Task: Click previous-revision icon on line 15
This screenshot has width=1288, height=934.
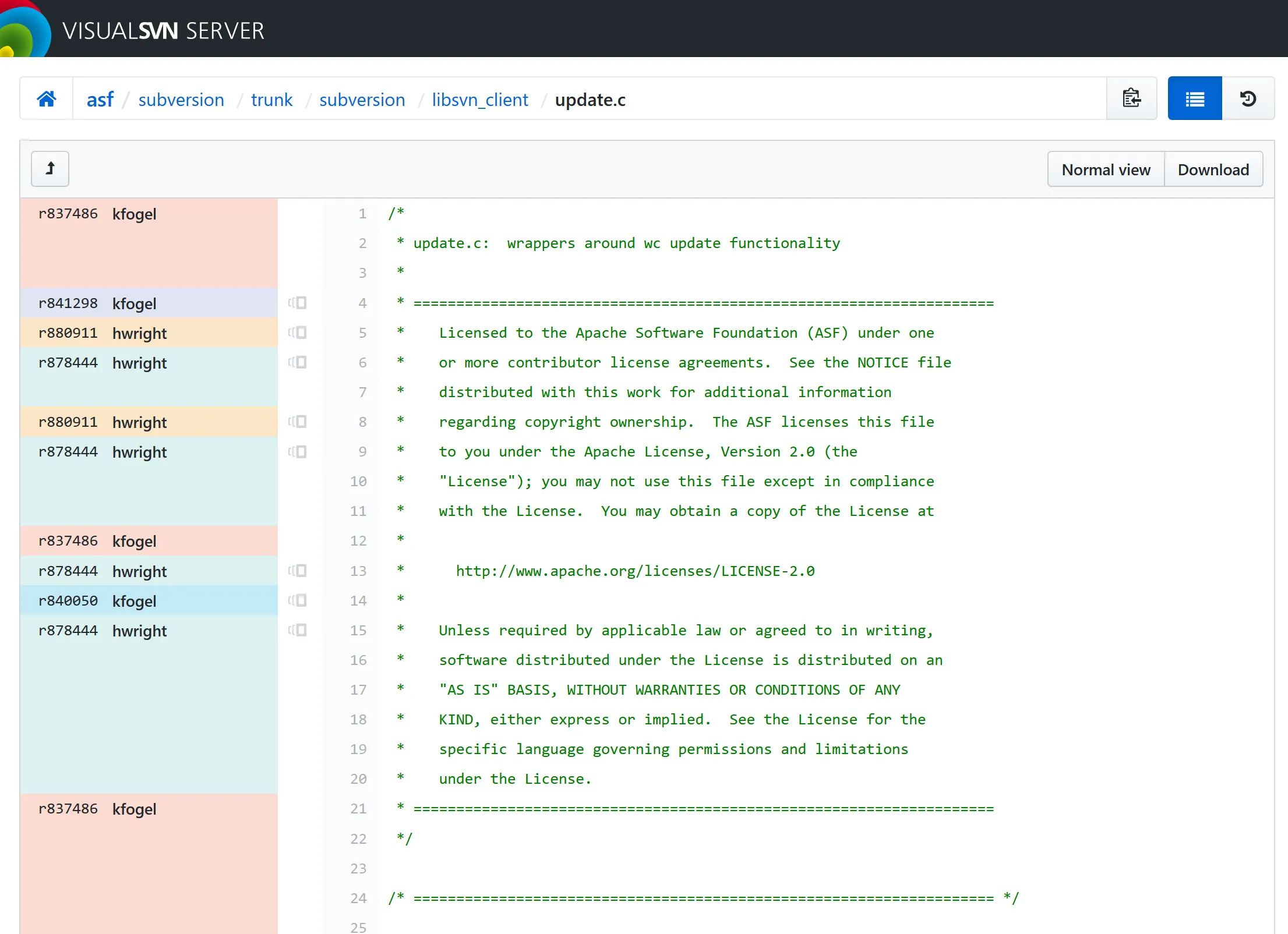Action: pos(298,630)
